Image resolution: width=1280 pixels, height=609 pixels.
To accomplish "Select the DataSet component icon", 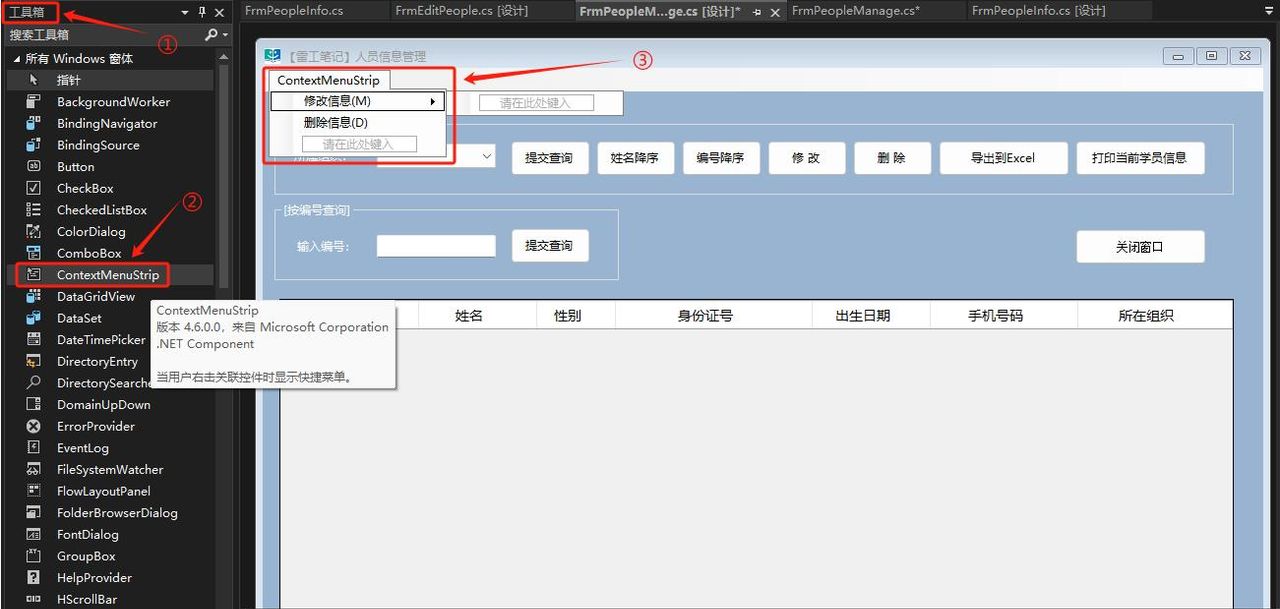I will click(x=34, y=318).
